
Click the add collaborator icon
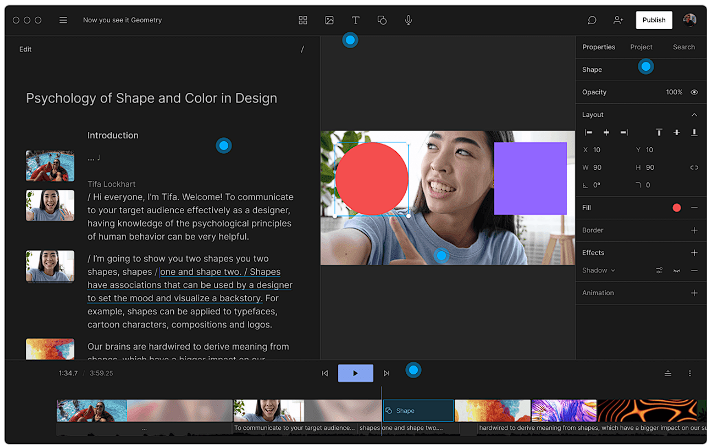pos(618,20)
